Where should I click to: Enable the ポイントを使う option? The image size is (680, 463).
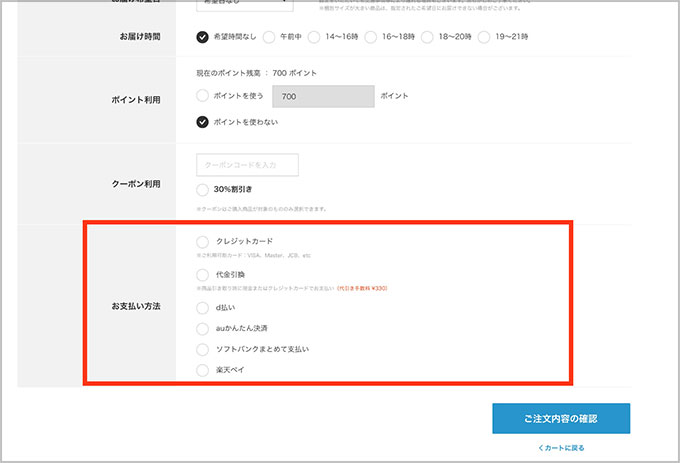(203, 96)
